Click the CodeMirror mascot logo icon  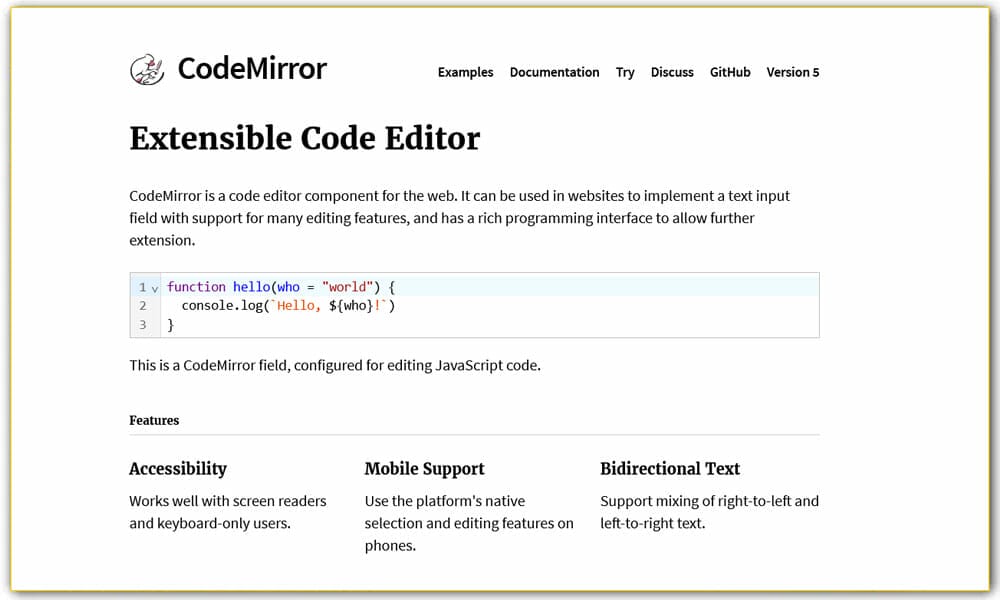click(x=146, y=67)
